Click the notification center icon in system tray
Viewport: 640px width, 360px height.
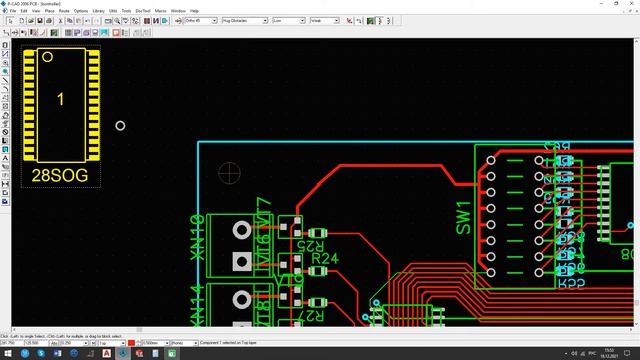pyautogui.click(x=627, y=353)
